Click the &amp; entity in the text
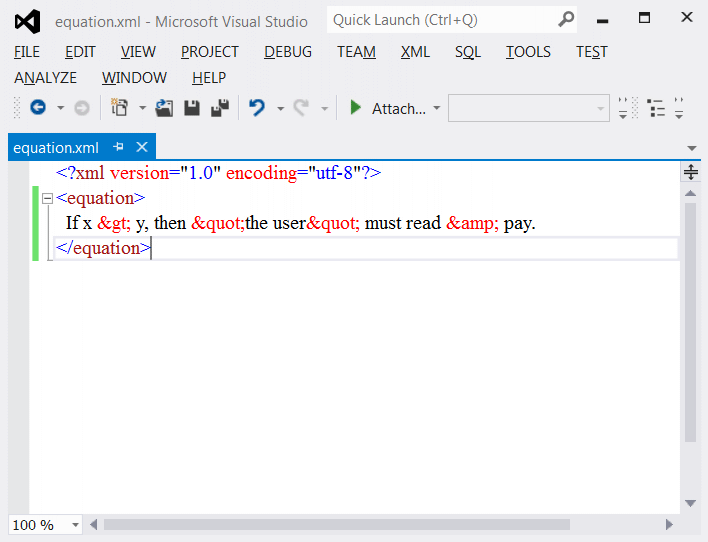708x542 pixels. [x=472, y=223]
